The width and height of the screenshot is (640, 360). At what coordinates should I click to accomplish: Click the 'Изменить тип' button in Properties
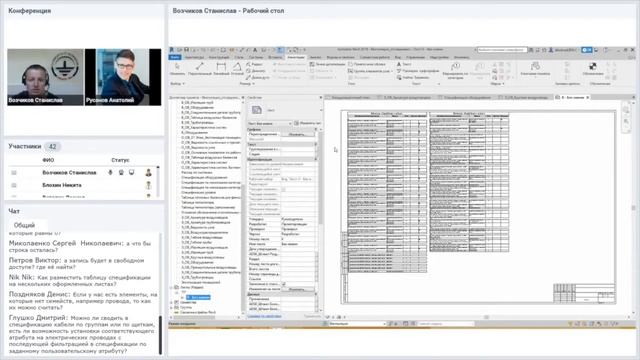click(x=308, y=123)
